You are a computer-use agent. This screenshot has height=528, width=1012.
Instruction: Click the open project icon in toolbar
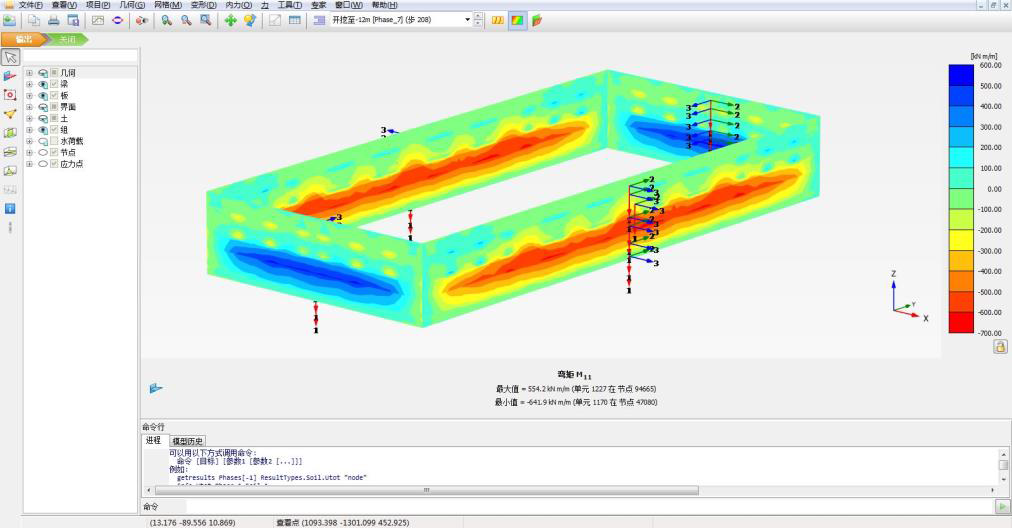click(10, 20)
